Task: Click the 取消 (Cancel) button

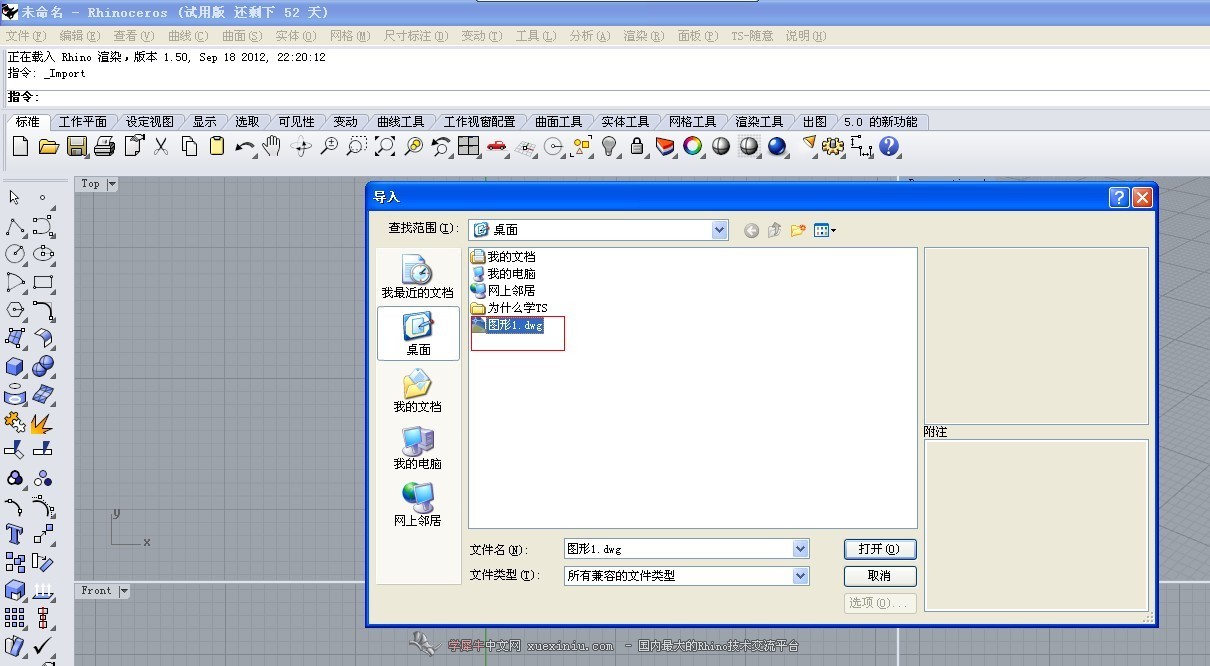Action: (x=880, y=576)
